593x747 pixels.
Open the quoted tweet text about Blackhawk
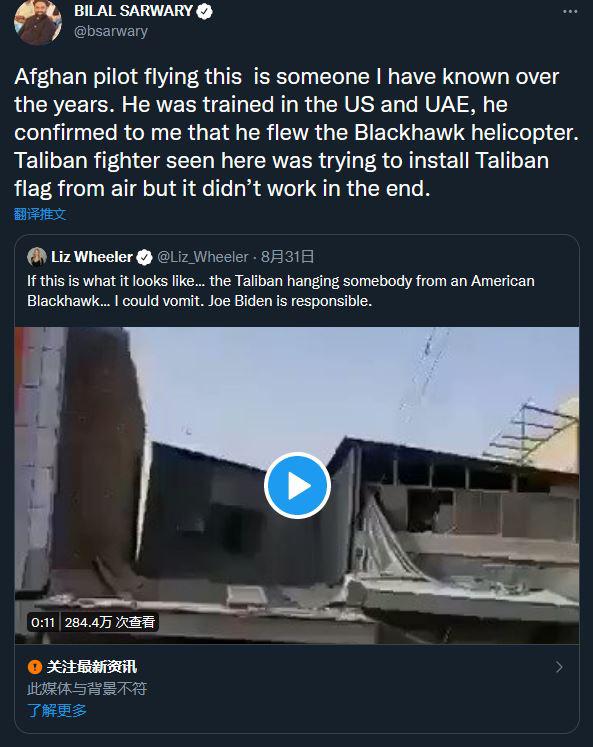[281, 291]
